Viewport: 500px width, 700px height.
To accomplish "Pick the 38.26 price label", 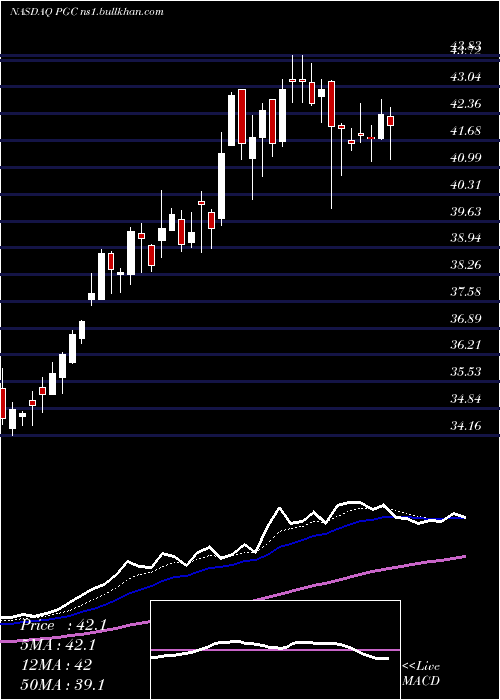I will (466, 264).
